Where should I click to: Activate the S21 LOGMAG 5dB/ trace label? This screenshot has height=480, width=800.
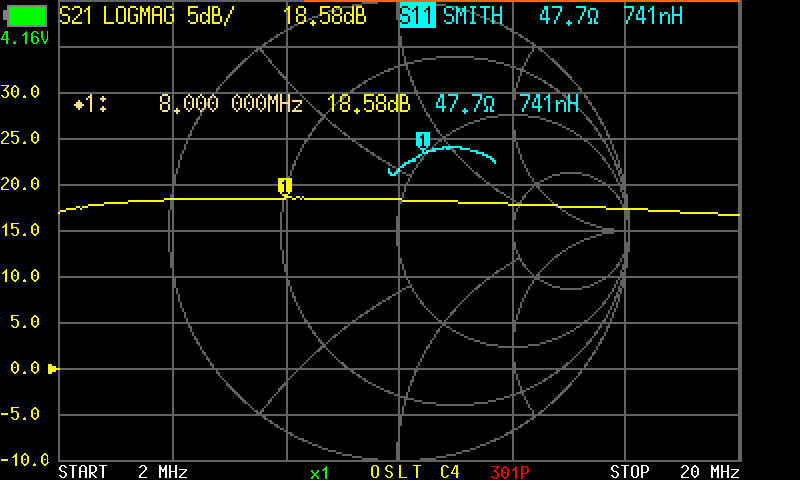[x=146, y=16]
